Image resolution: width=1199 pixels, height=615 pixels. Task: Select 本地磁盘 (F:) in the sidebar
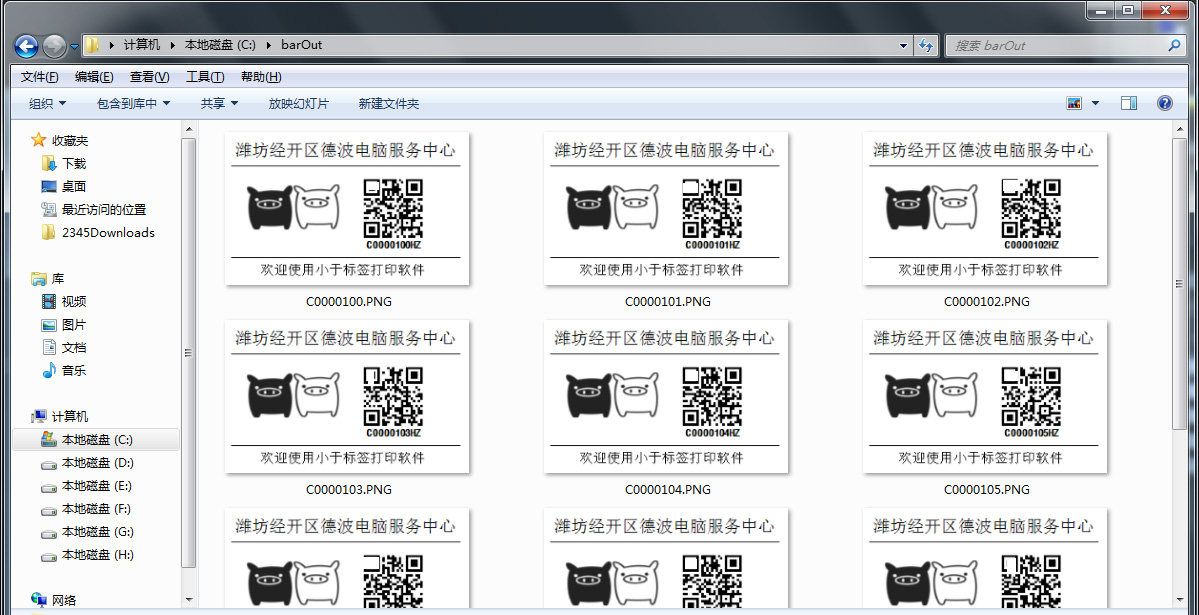(x=96, y=509)
